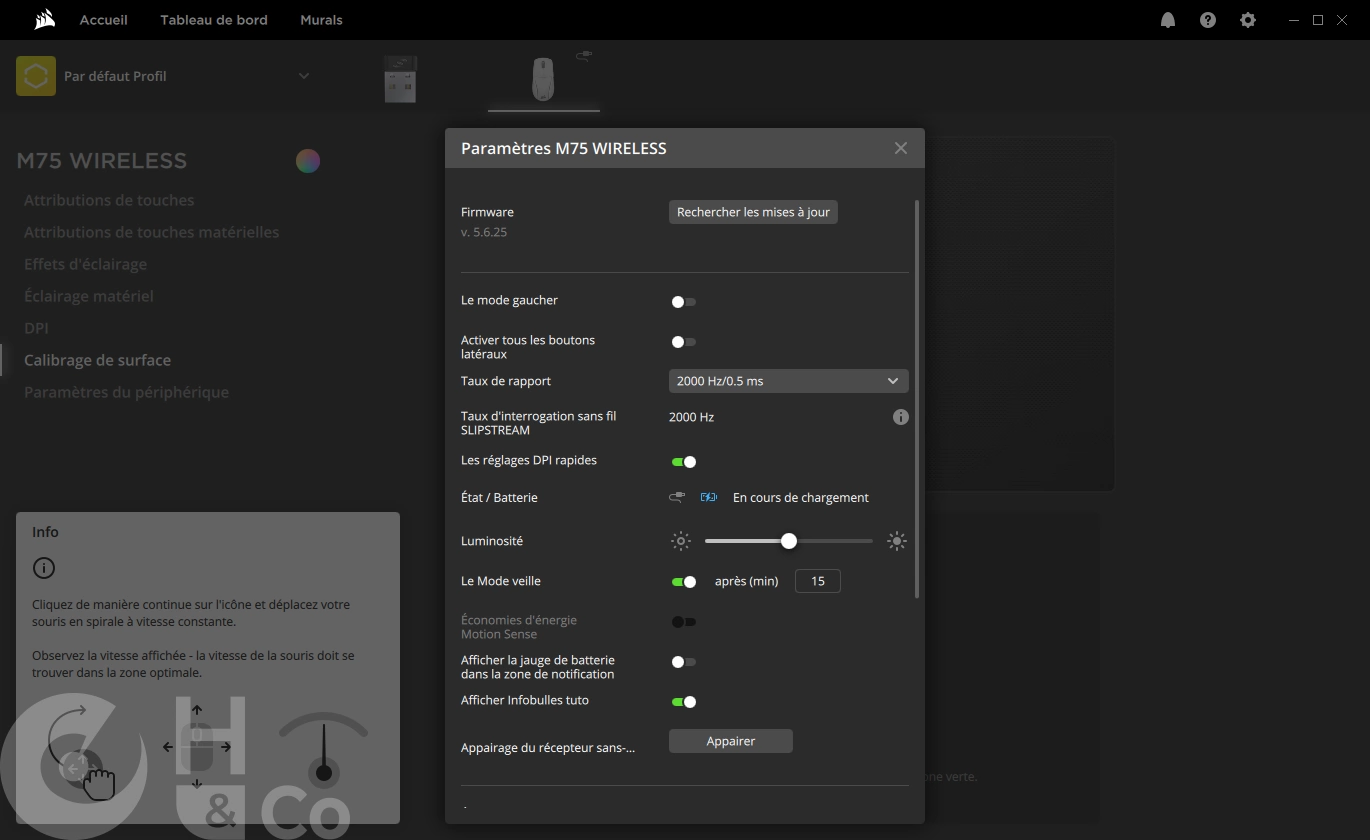Open the DPI section

coord(36,328)
